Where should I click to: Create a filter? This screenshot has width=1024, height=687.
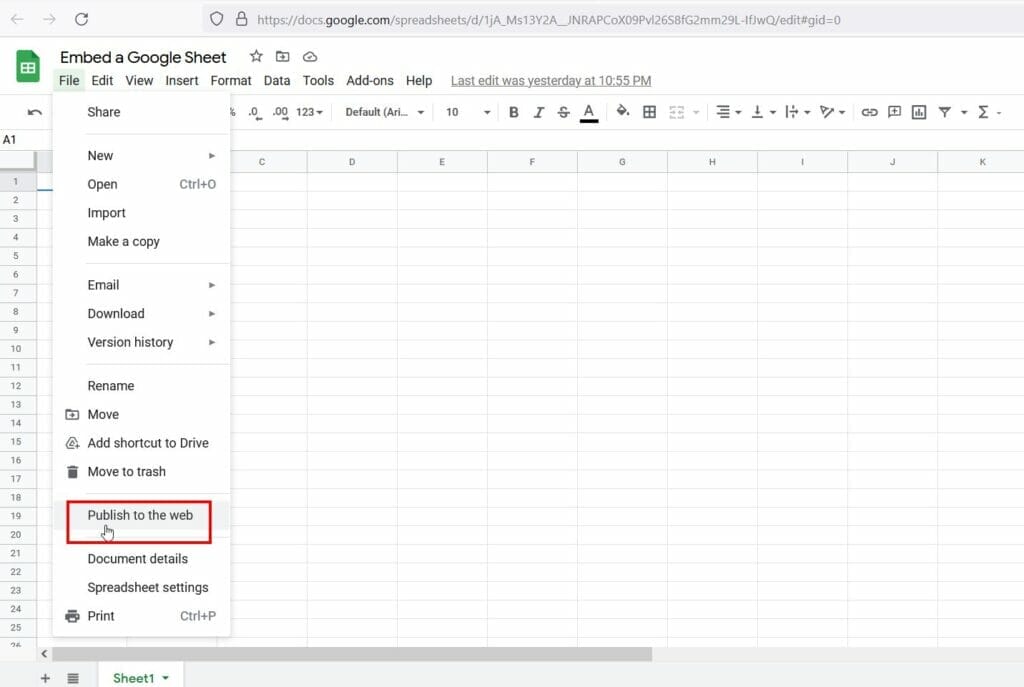(944, 112)
